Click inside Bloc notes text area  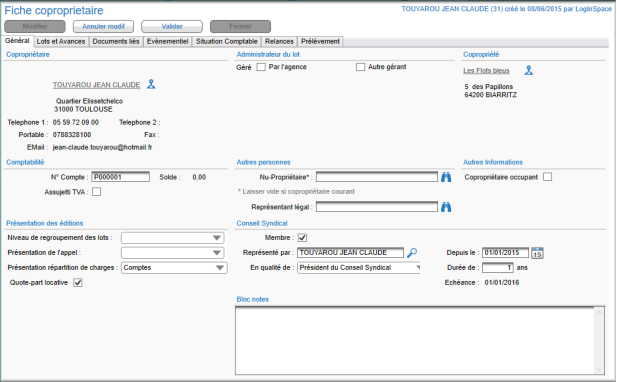click(x=415, y=341)
